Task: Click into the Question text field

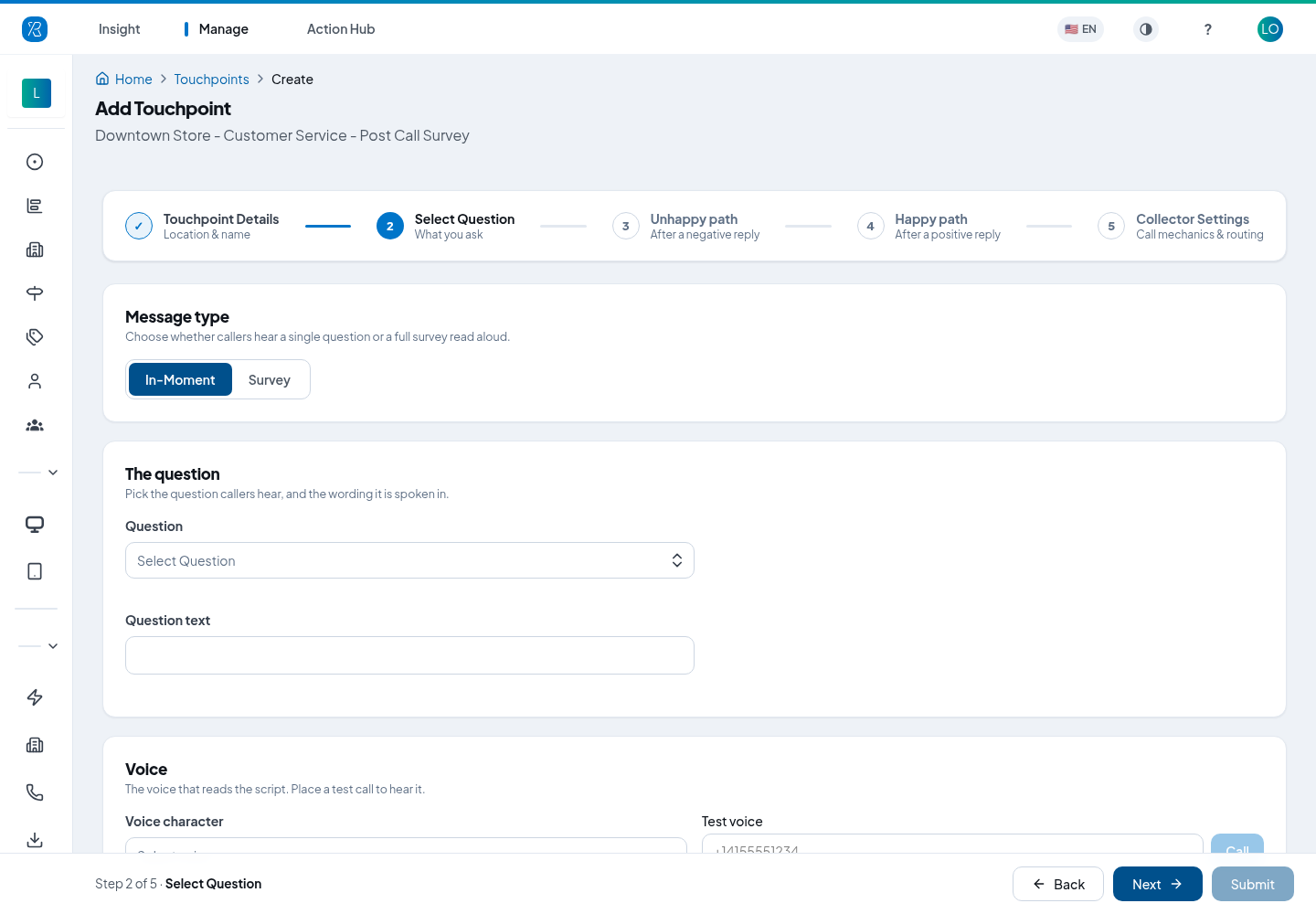Action: [409, 655]
